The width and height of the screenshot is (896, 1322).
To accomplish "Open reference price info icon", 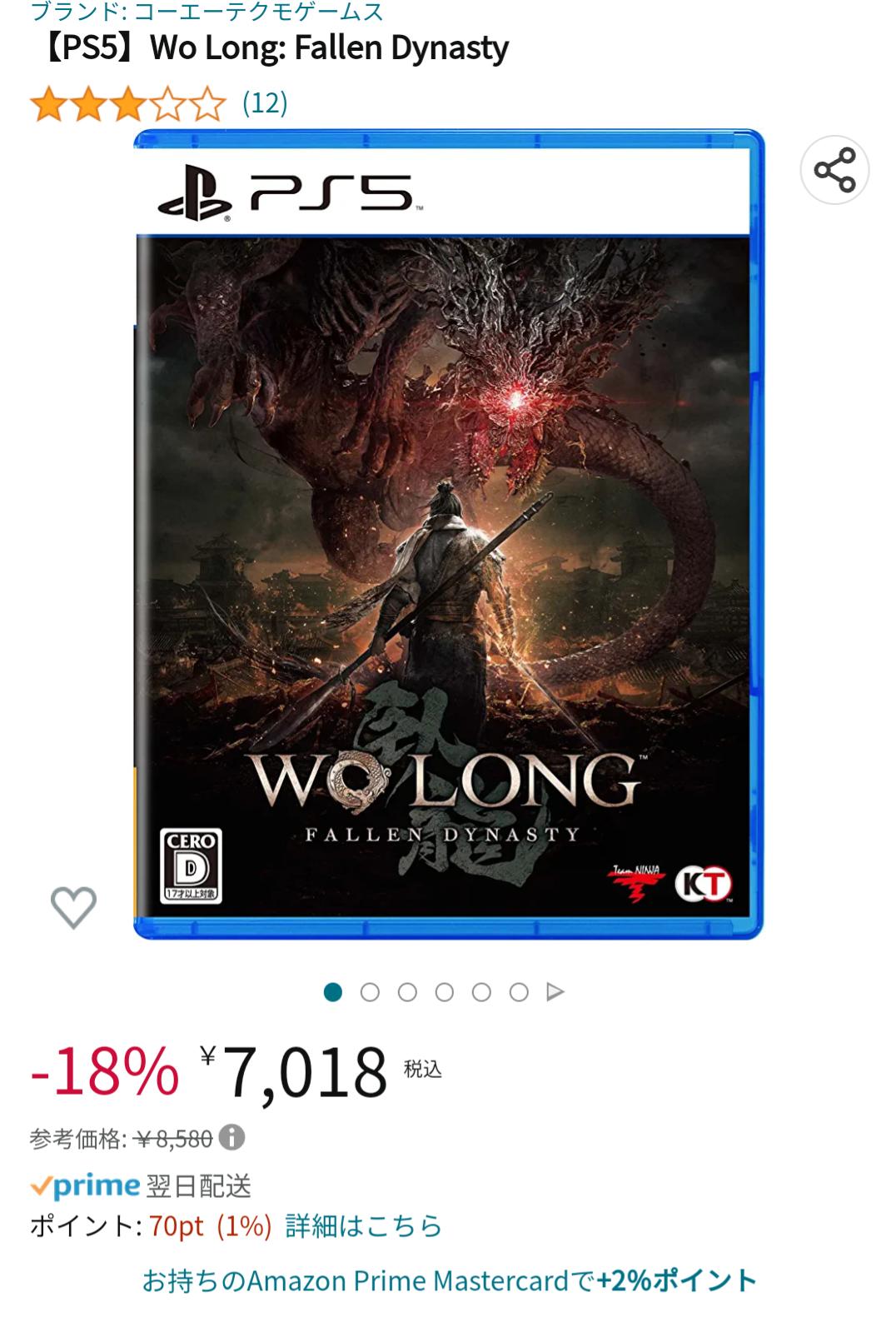I will 231,1137.
